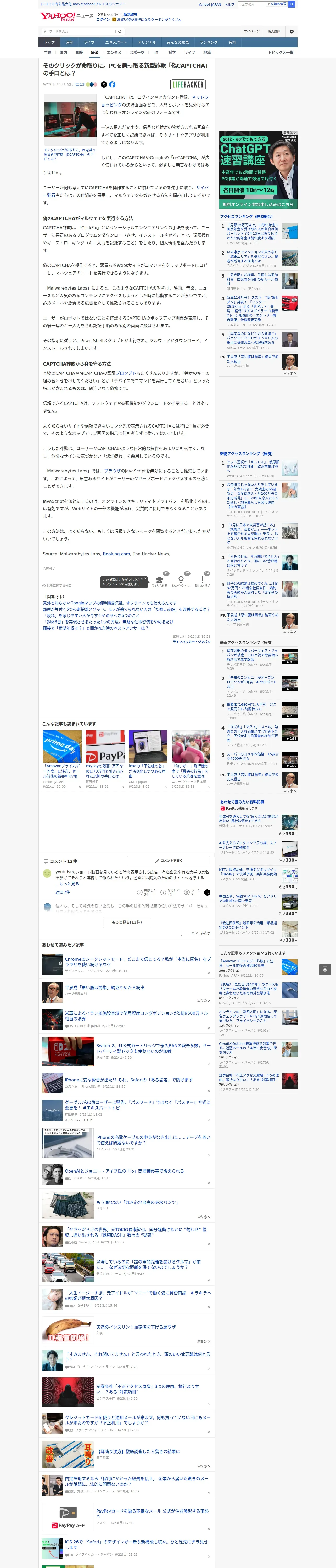Open OpenAIとジョニー・アイブ氏 io article
This screenshot has height=1568, width=336.
pos(124,1171)
